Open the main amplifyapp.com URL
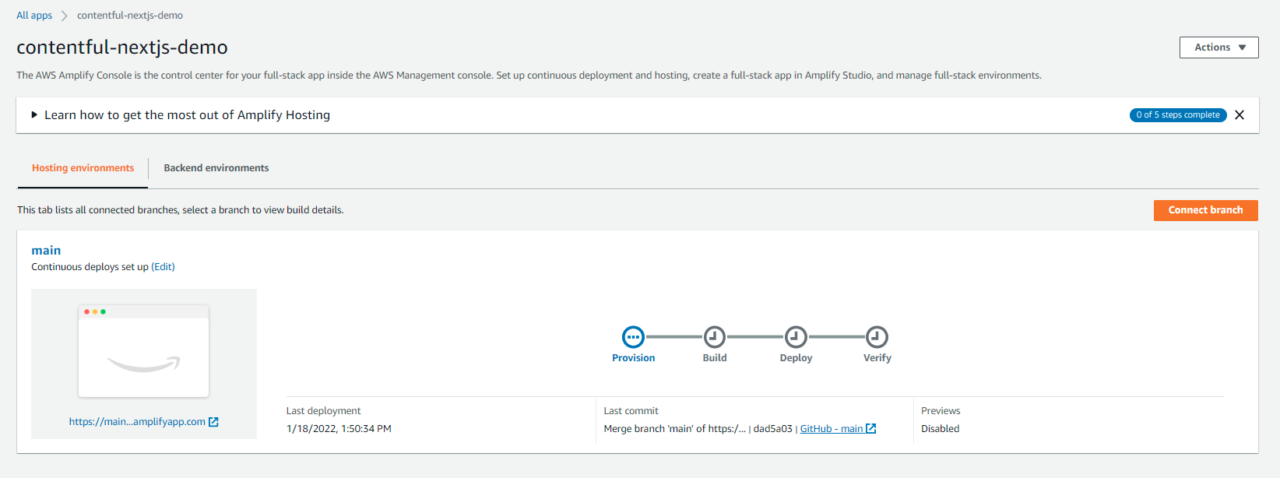 pyautogui.click(x=137, y=422)
